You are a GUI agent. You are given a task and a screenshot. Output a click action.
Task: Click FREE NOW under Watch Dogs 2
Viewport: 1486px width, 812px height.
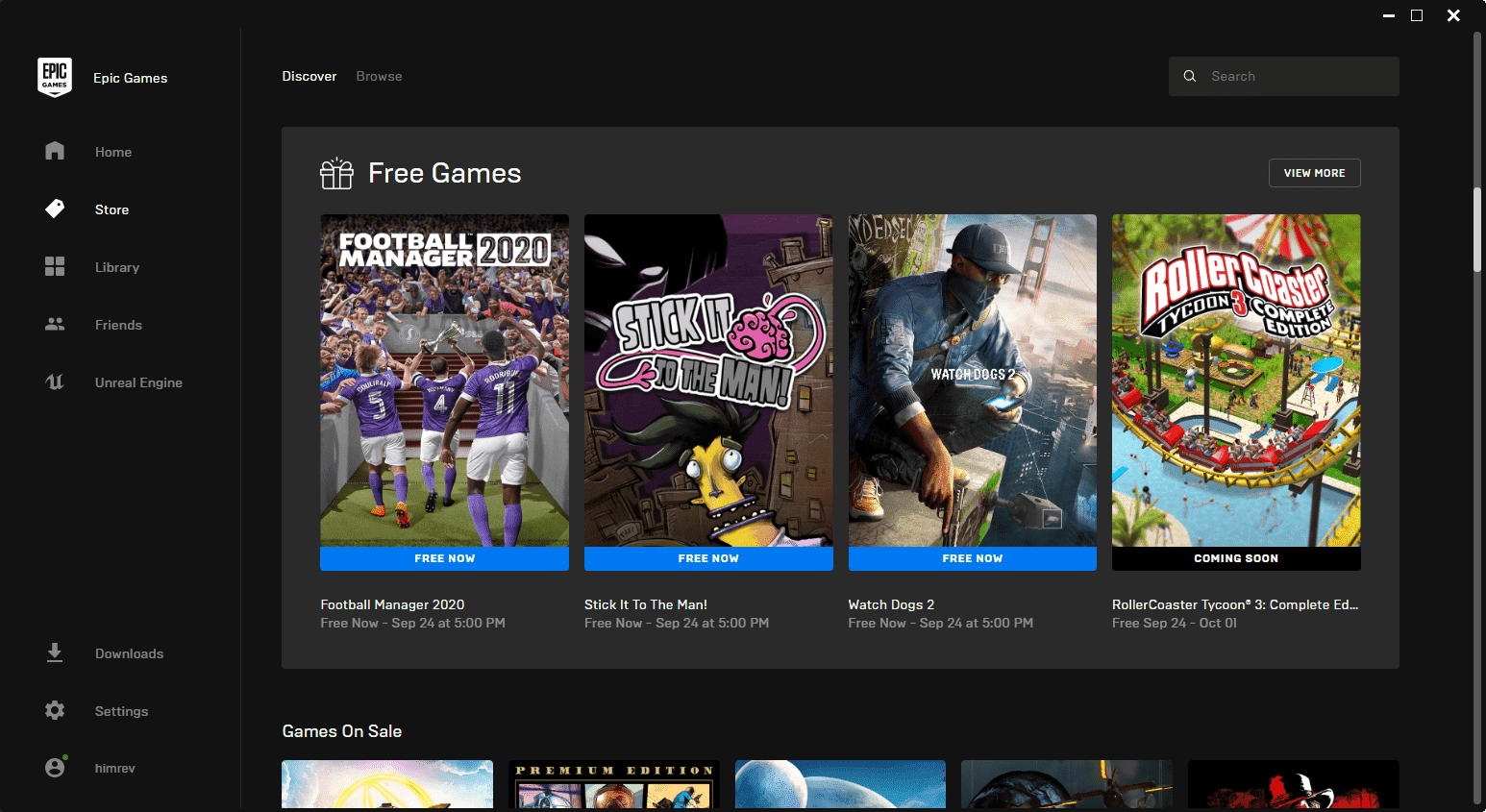tap(972, 558)
